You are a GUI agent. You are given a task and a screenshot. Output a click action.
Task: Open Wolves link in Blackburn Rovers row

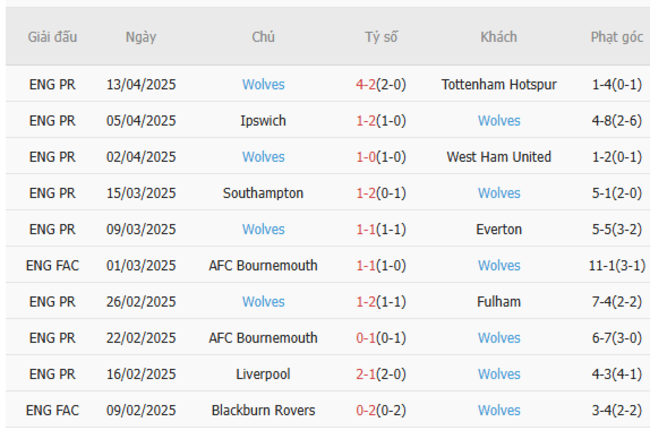(x=499, y=410)
